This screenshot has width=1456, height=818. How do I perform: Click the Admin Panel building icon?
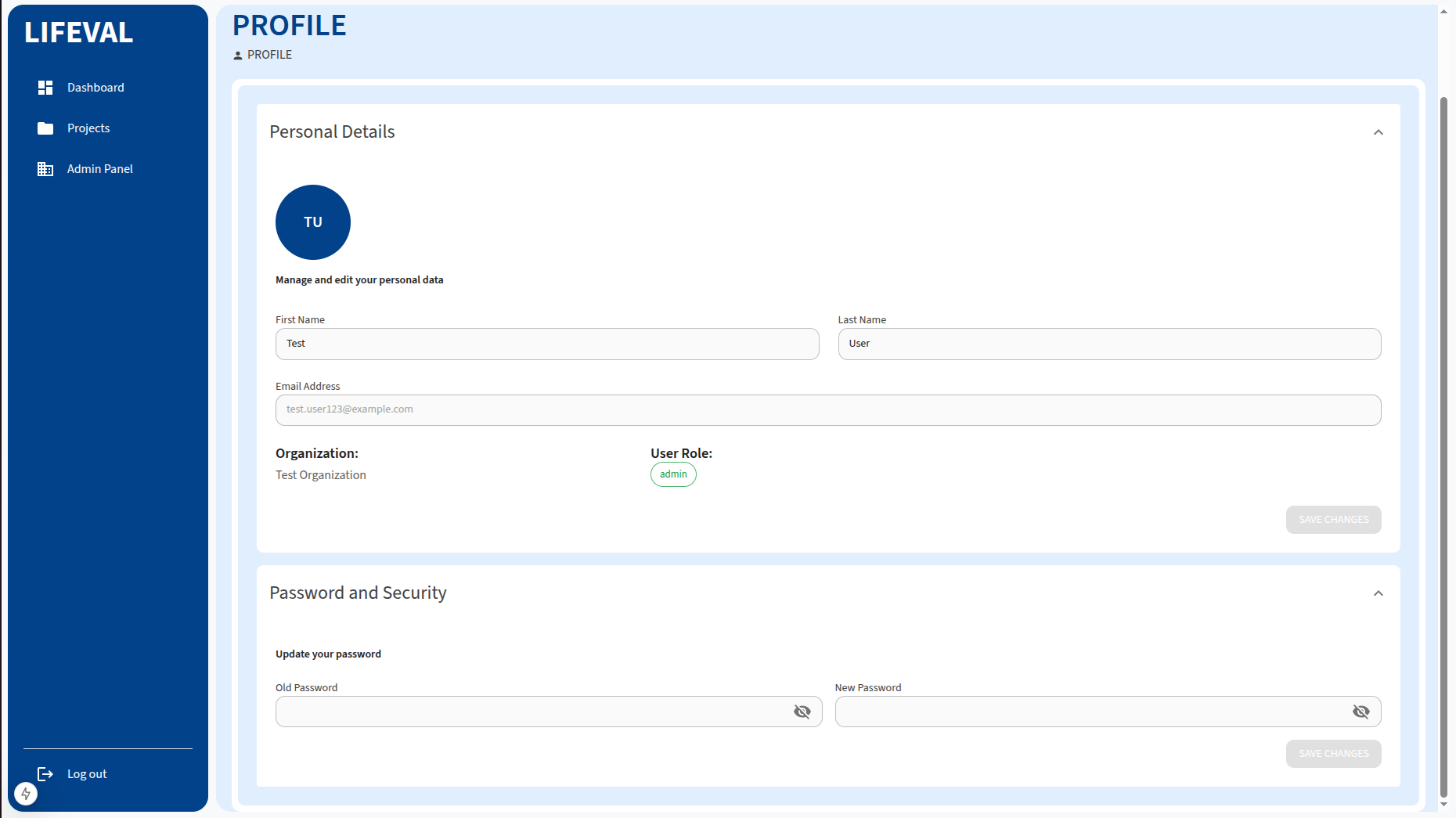click(x=45, y=169)
